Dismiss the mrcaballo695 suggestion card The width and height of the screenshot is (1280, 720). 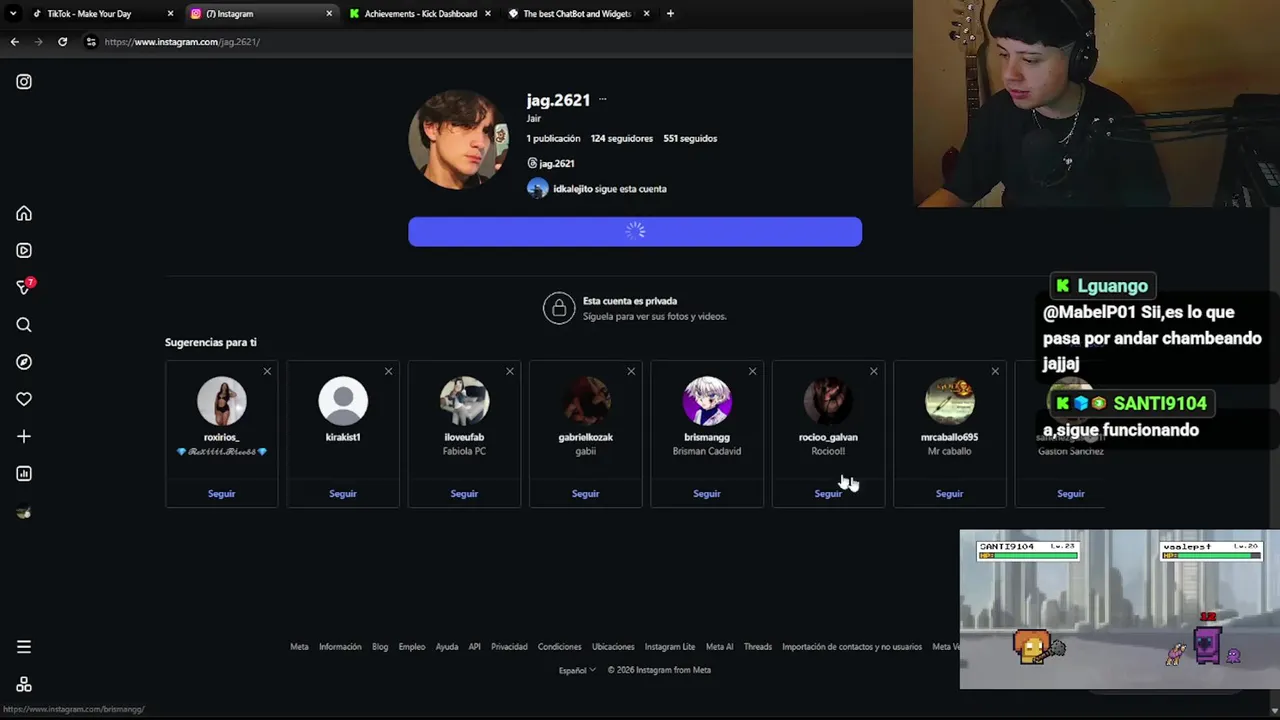tap(995, 371)
